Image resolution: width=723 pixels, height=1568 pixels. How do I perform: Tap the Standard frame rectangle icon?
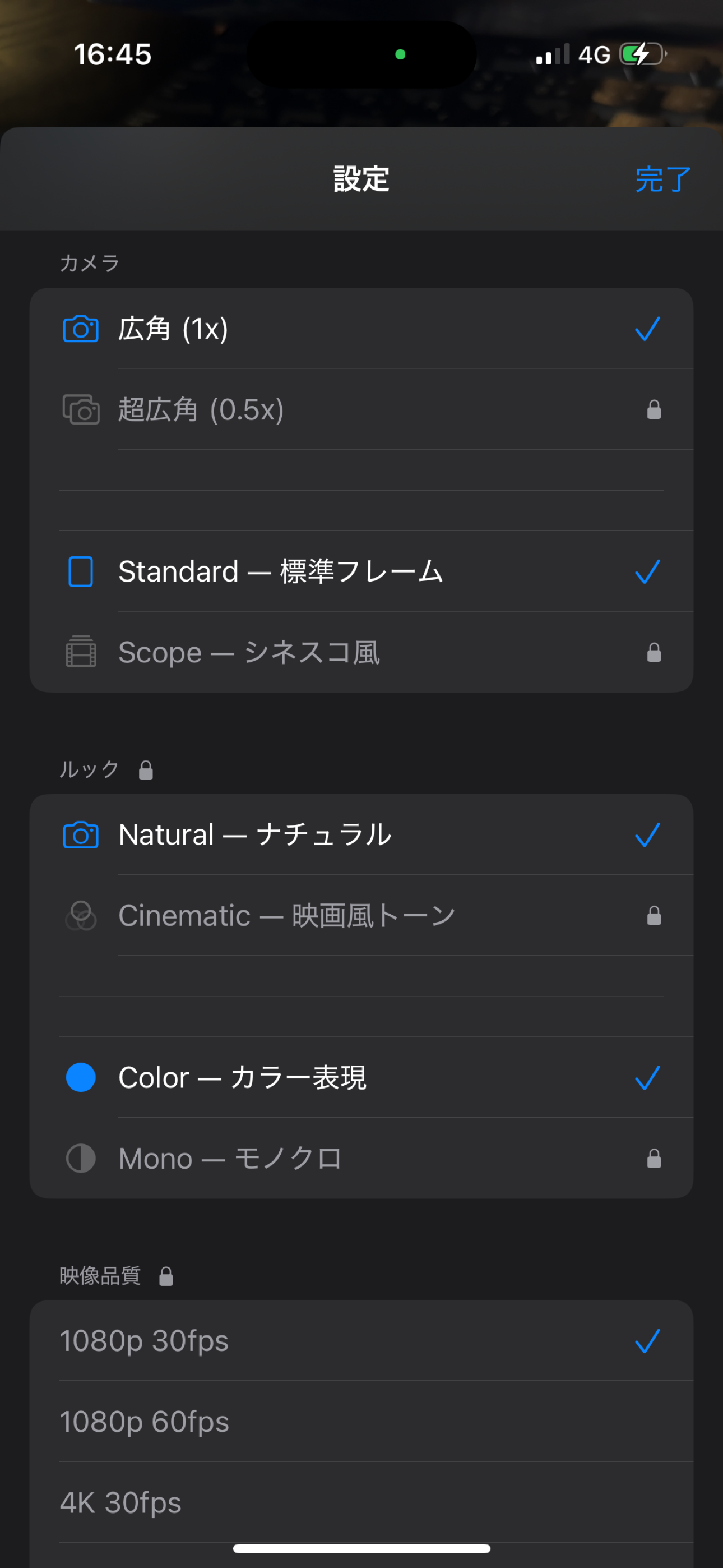coord(81,571)
